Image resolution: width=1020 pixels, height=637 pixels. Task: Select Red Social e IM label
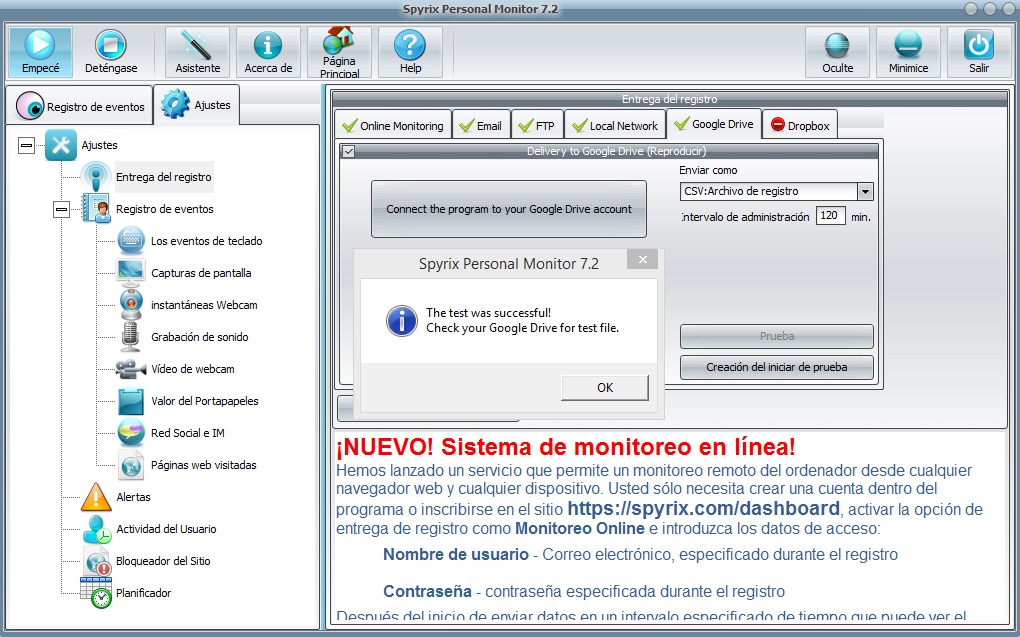tap(188, 433)
